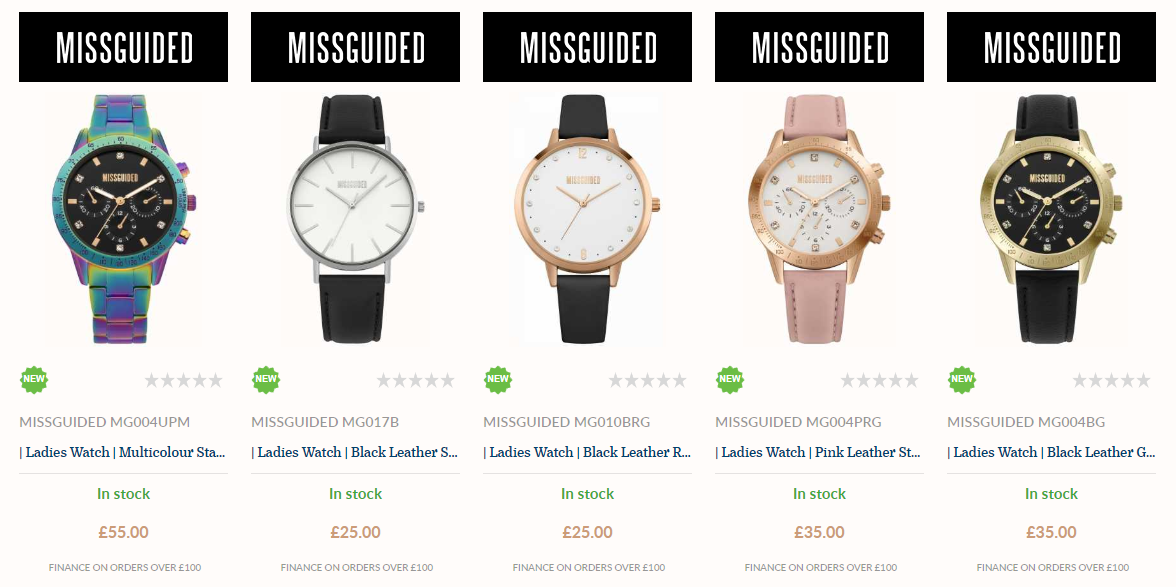Click the NEW badge on MG004UPM watch
1176x587 pixels.
pos(34,380)
